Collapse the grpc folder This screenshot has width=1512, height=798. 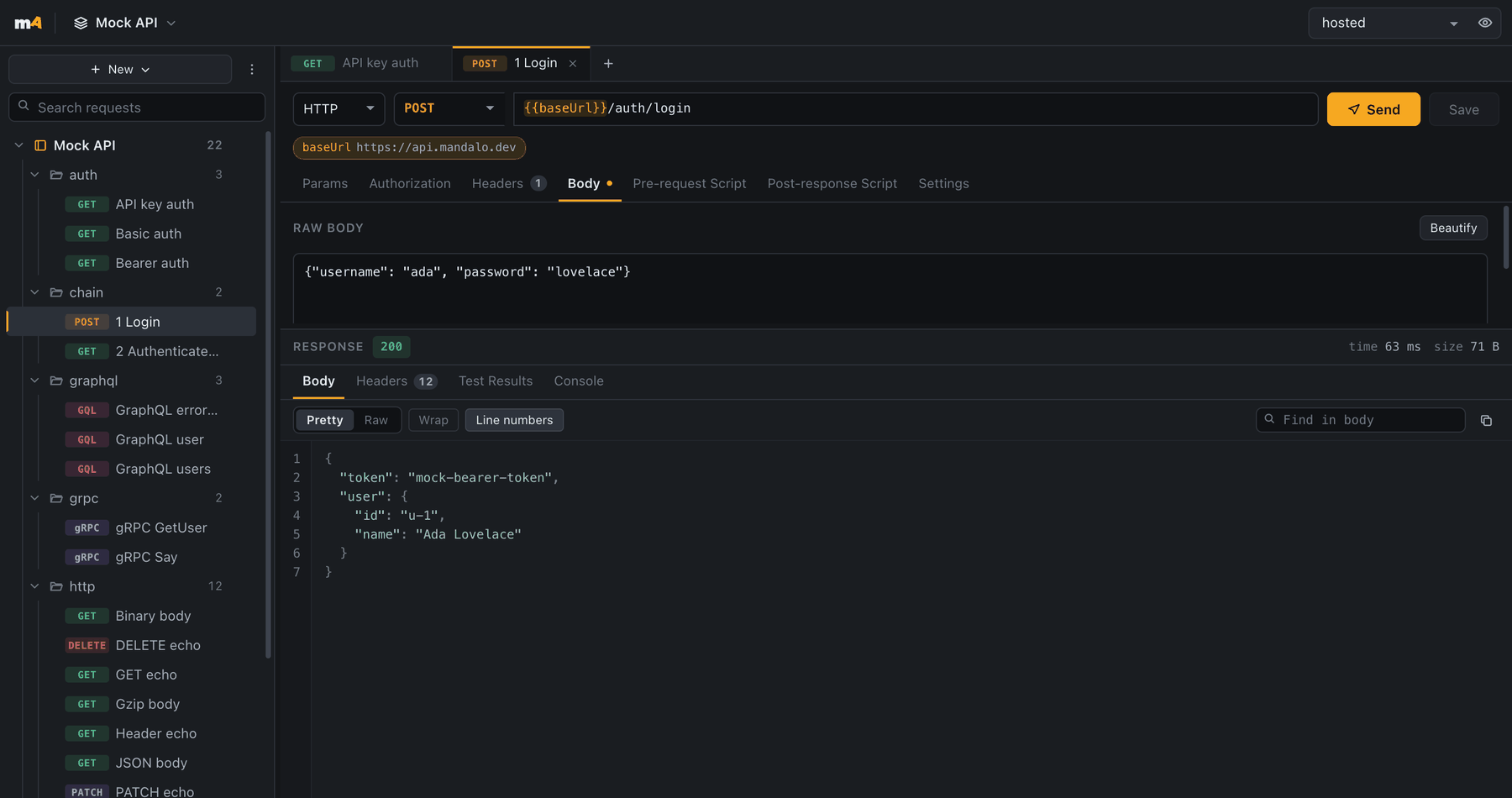[x=34, y=498]
